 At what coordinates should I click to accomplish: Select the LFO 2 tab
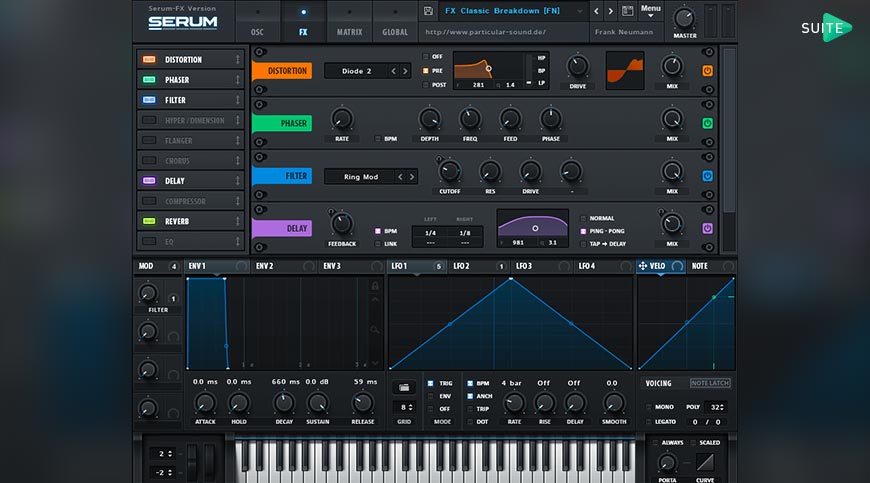[461, 266]
